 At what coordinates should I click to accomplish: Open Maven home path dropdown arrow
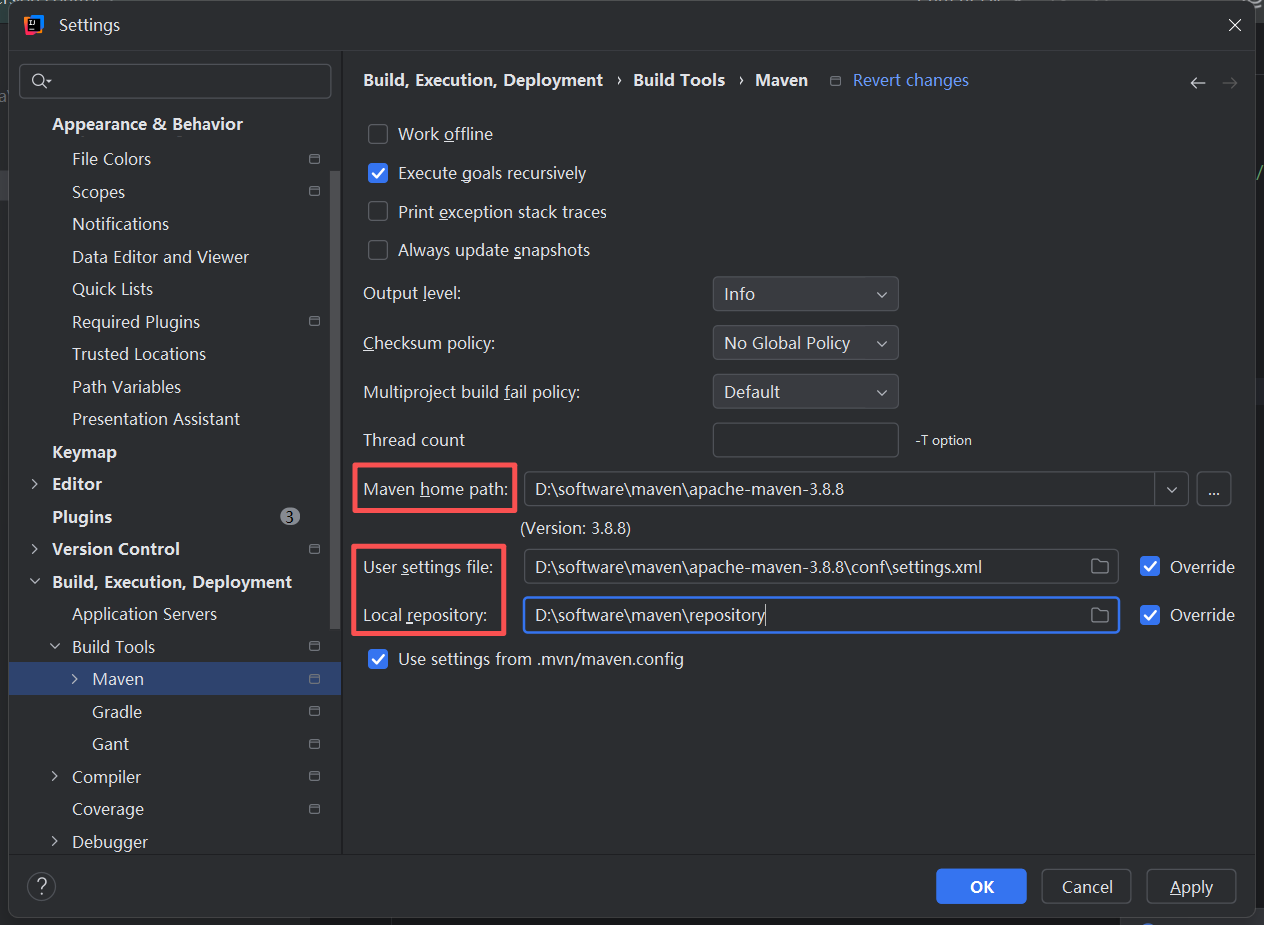(x=1171, y=490)
